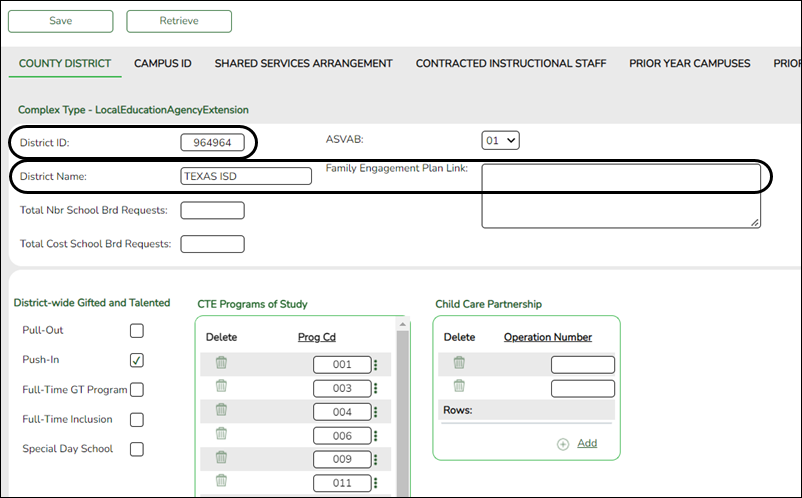Click the Prog Cd 004 field
This screenshot has width=802, height=498.
(342, 412)
